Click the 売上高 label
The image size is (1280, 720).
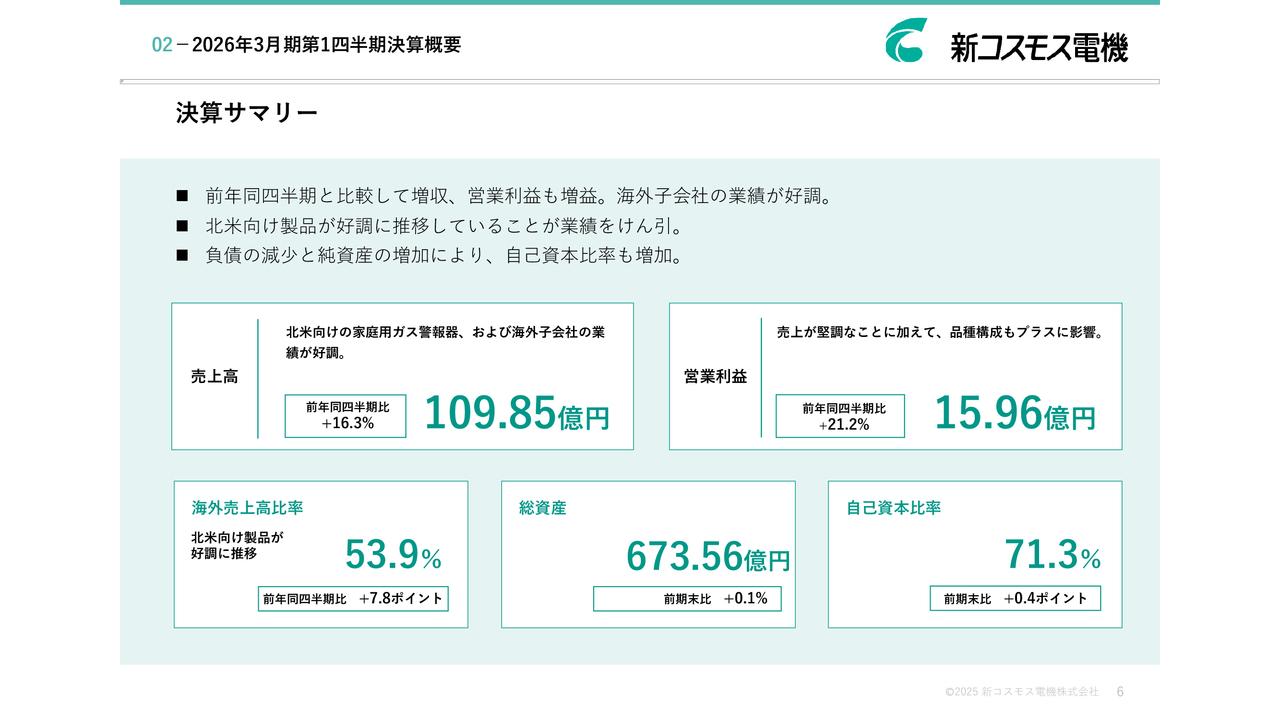[x=214, y=377]
